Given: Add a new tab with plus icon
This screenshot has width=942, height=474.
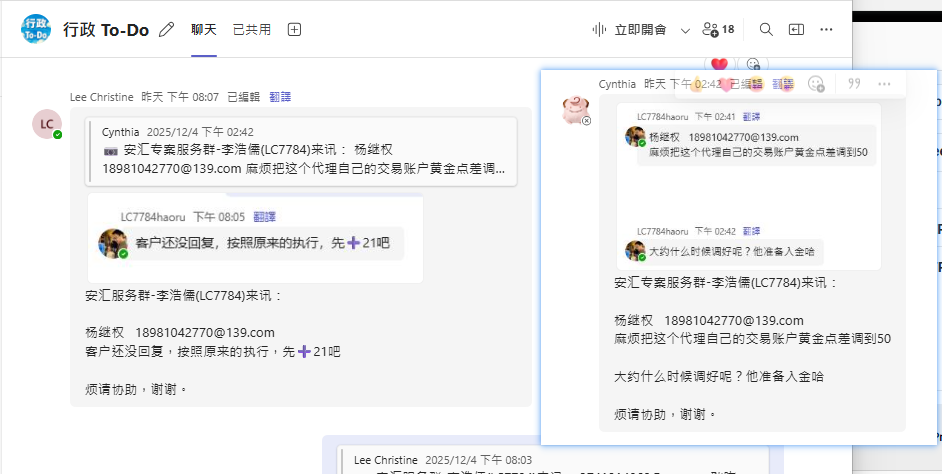Looking at the screenshot, I should coord(294,29).
